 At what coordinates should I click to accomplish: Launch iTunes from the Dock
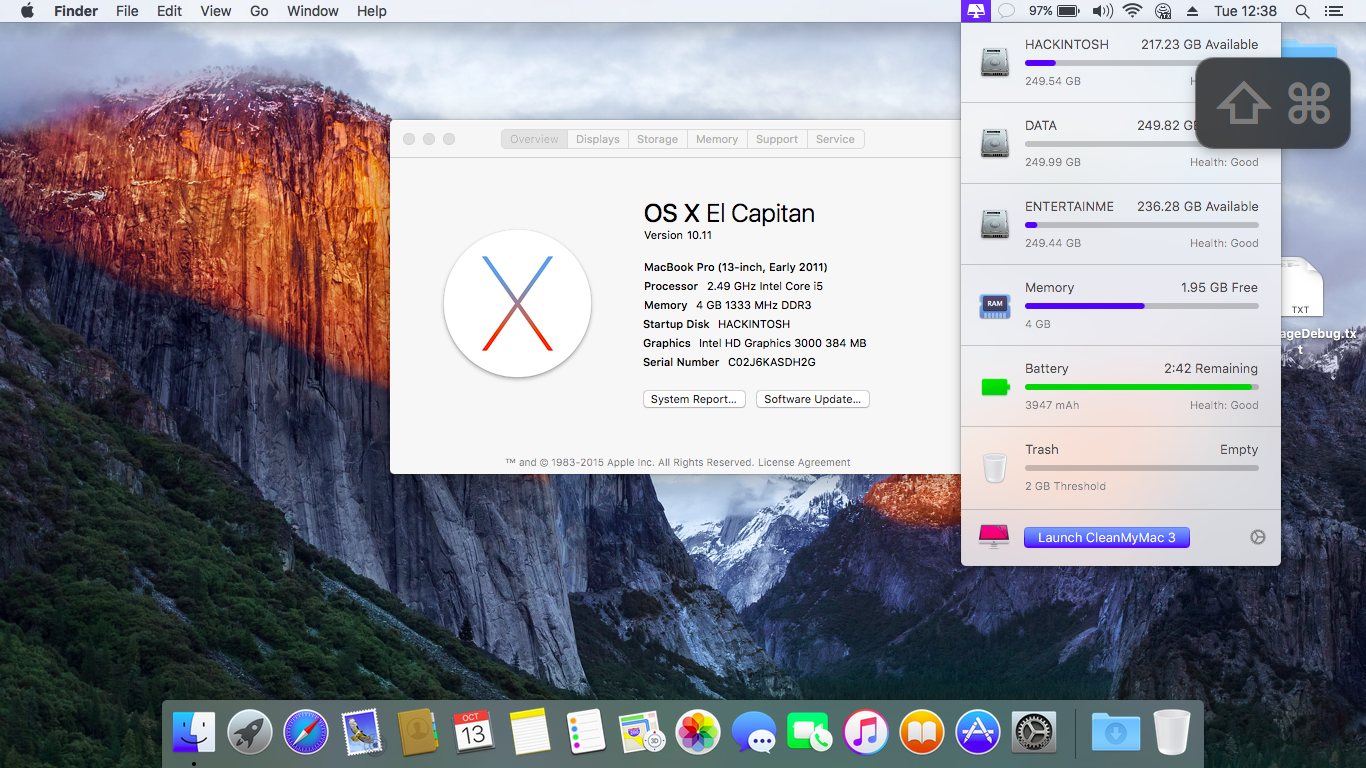tap(866, 732)
